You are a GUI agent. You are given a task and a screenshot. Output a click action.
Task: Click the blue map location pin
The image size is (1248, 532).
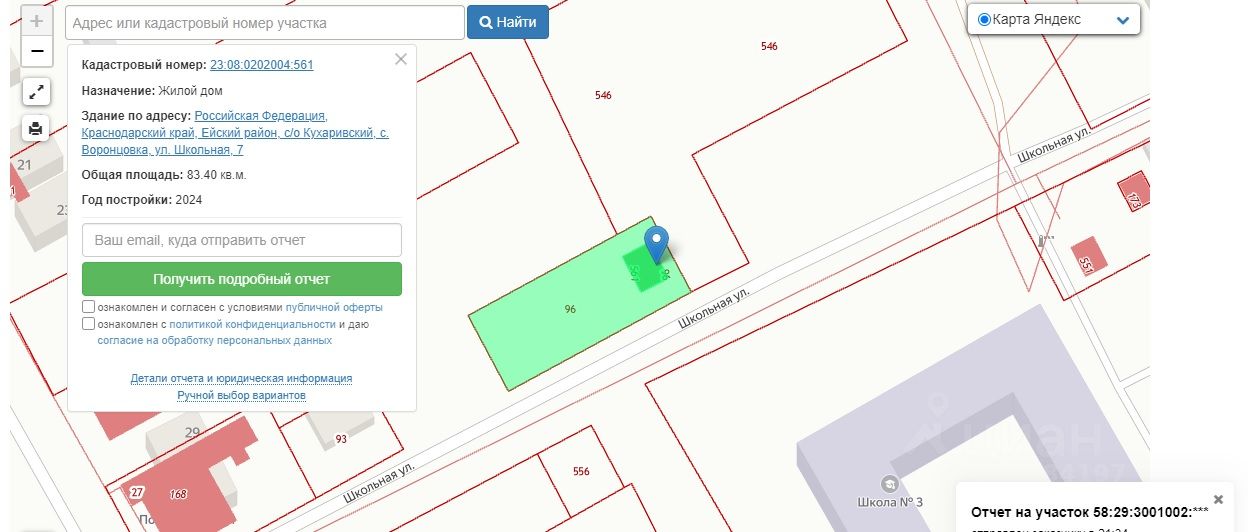(656, 244)
